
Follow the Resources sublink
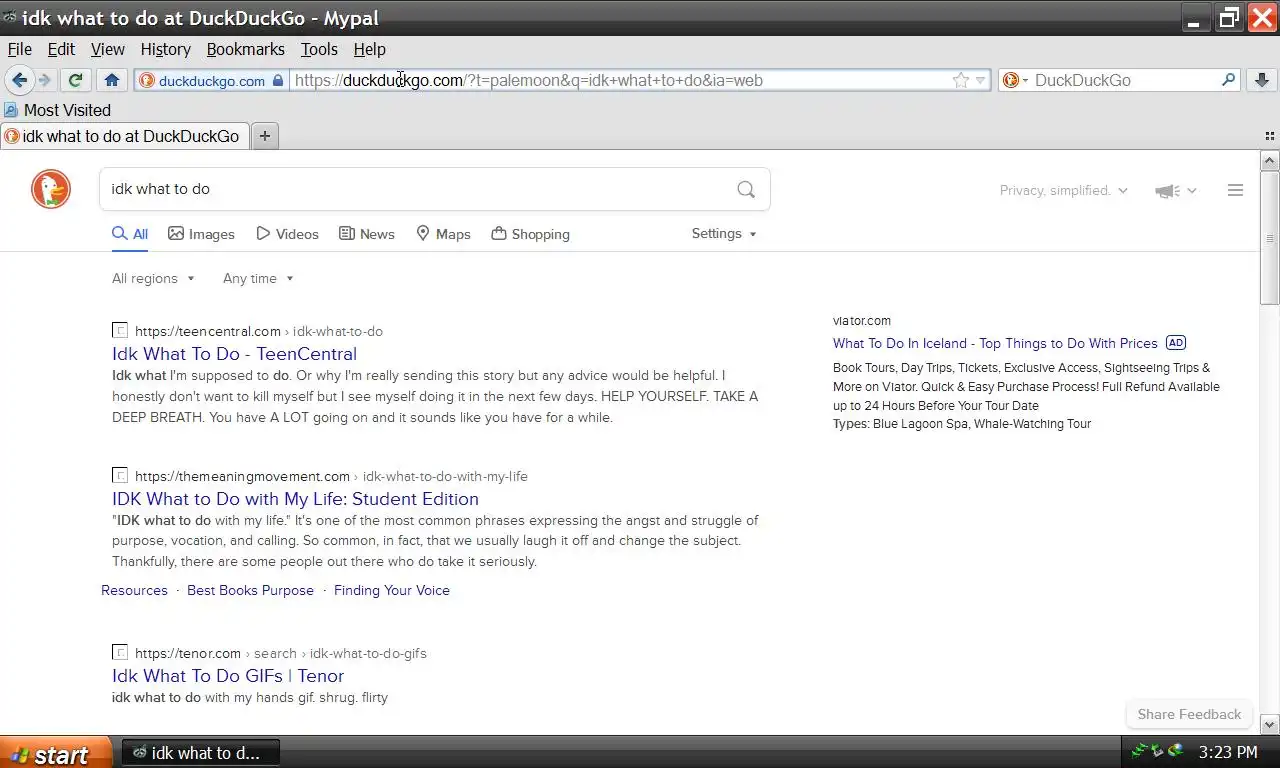pyautogui.click(x=134, y=590)
